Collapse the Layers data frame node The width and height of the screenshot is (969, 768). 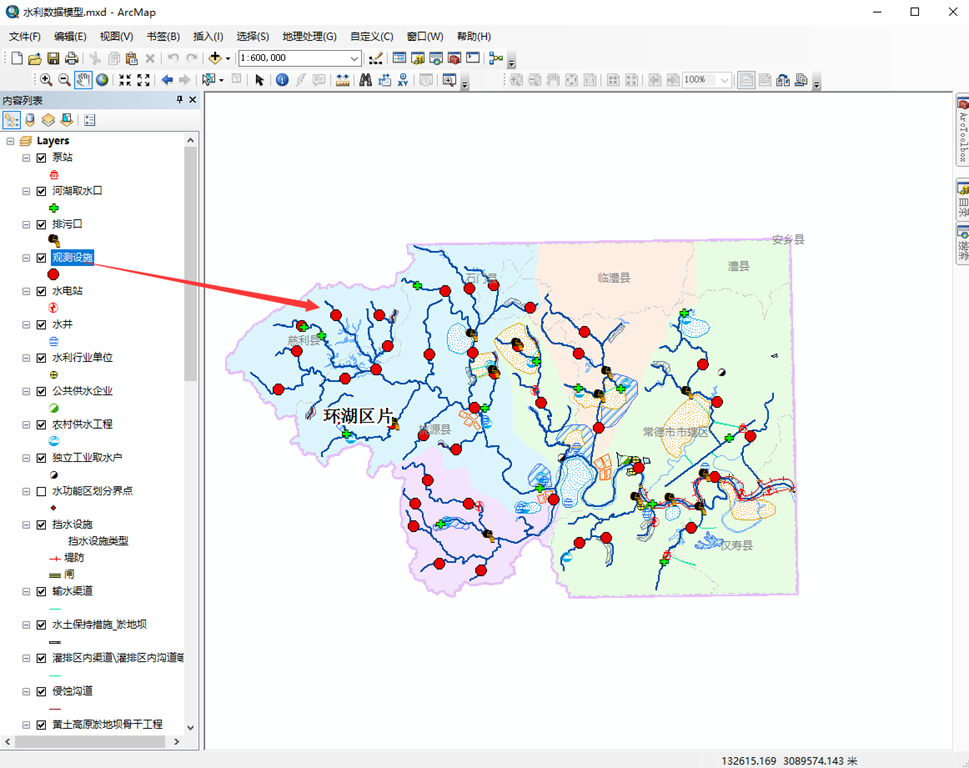[10, 141]
